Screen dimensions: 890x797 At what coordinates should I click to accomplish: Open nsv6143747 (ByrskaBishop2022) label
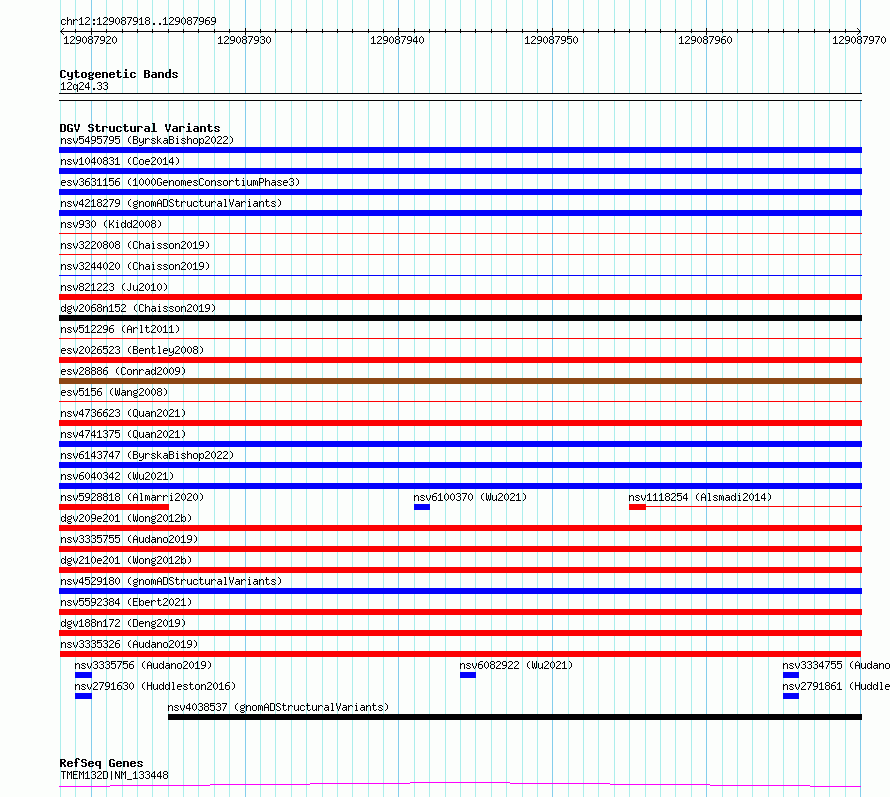pos(147,455)
